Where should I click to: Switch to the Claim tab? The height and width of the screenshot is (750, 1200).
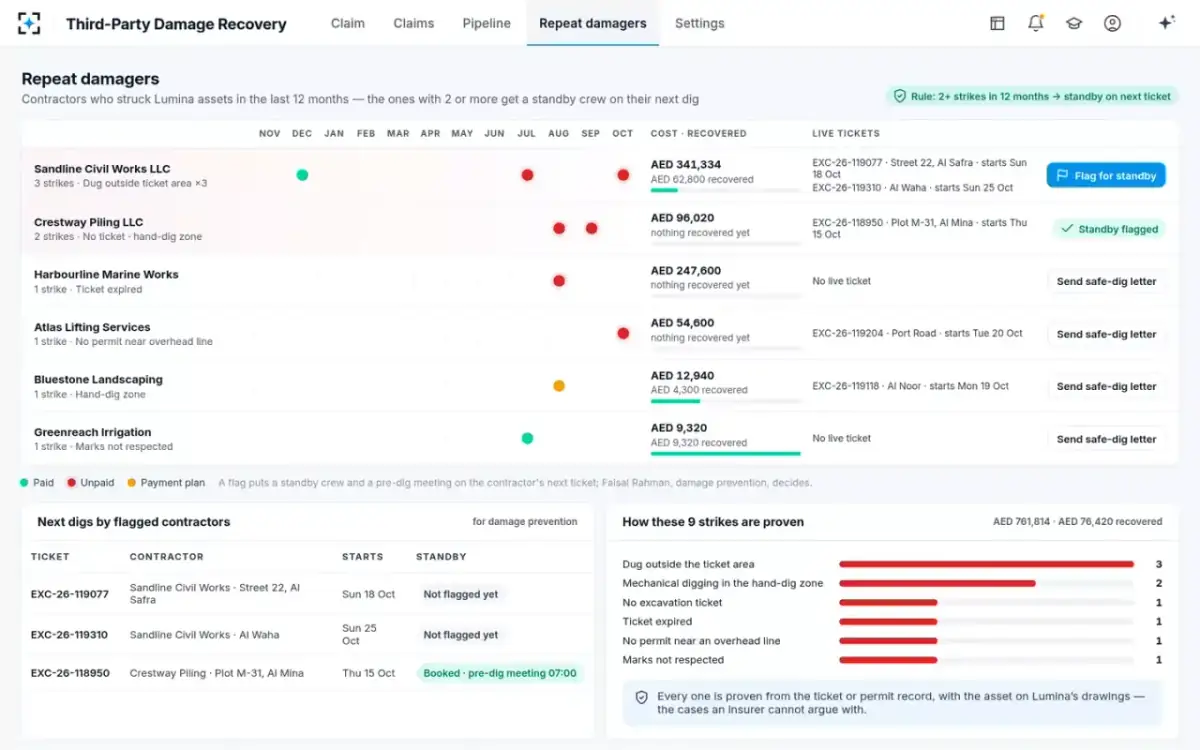point(348,23)
